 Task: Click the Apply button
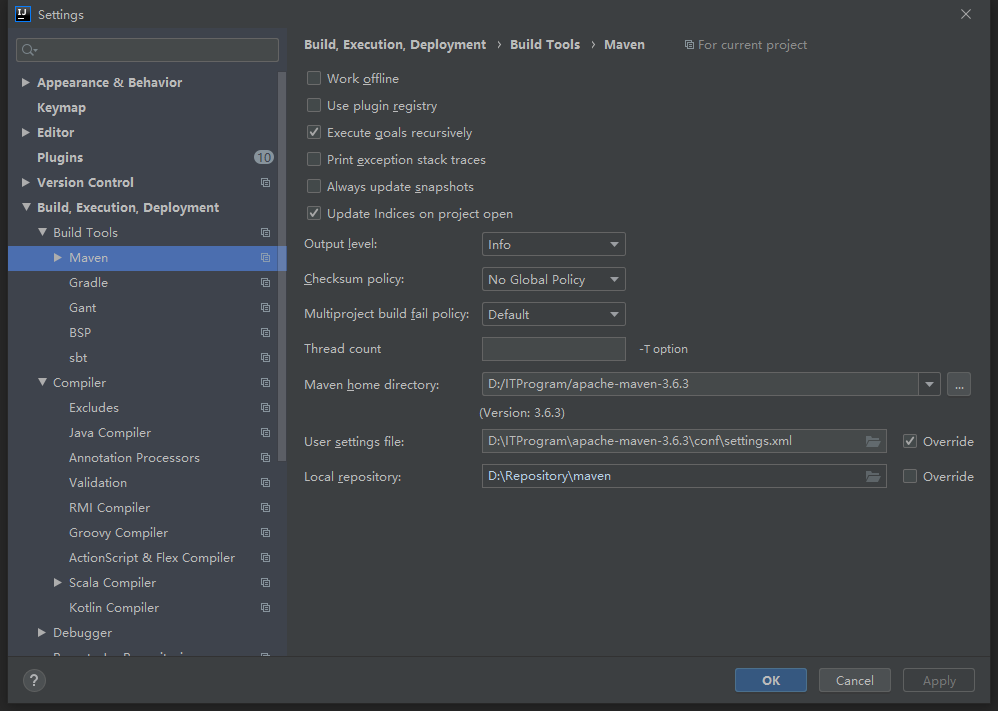pyautogui.click(x=939, y=680)
